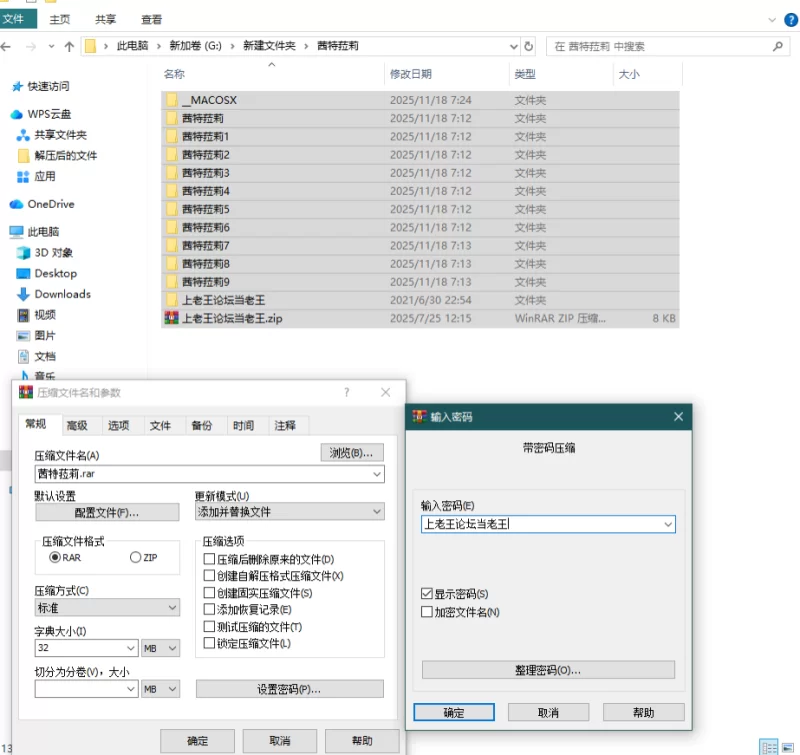Enable 创建自解压格式压缩文件 checkbox

pyautogui.click(x=209, y=576)
